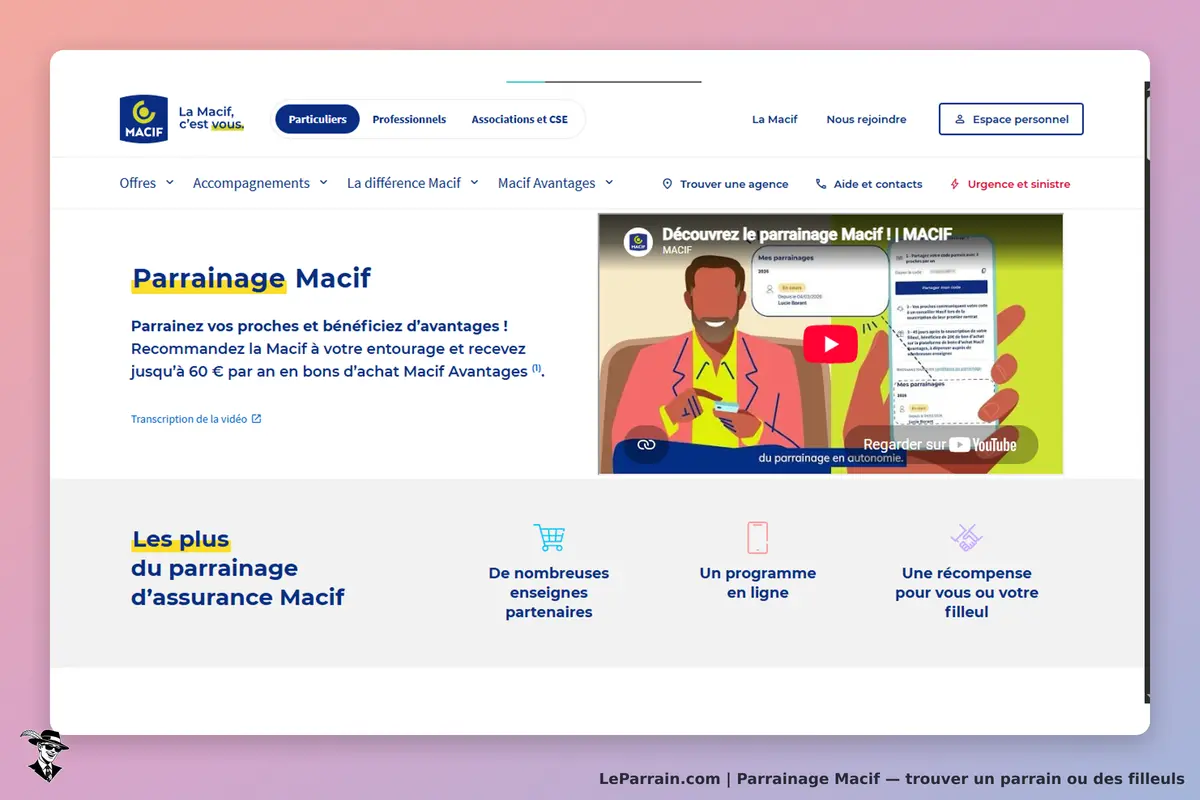Open the La Macif link
Viewport: 1200px width, 800px height.
(x=775, y=119)
